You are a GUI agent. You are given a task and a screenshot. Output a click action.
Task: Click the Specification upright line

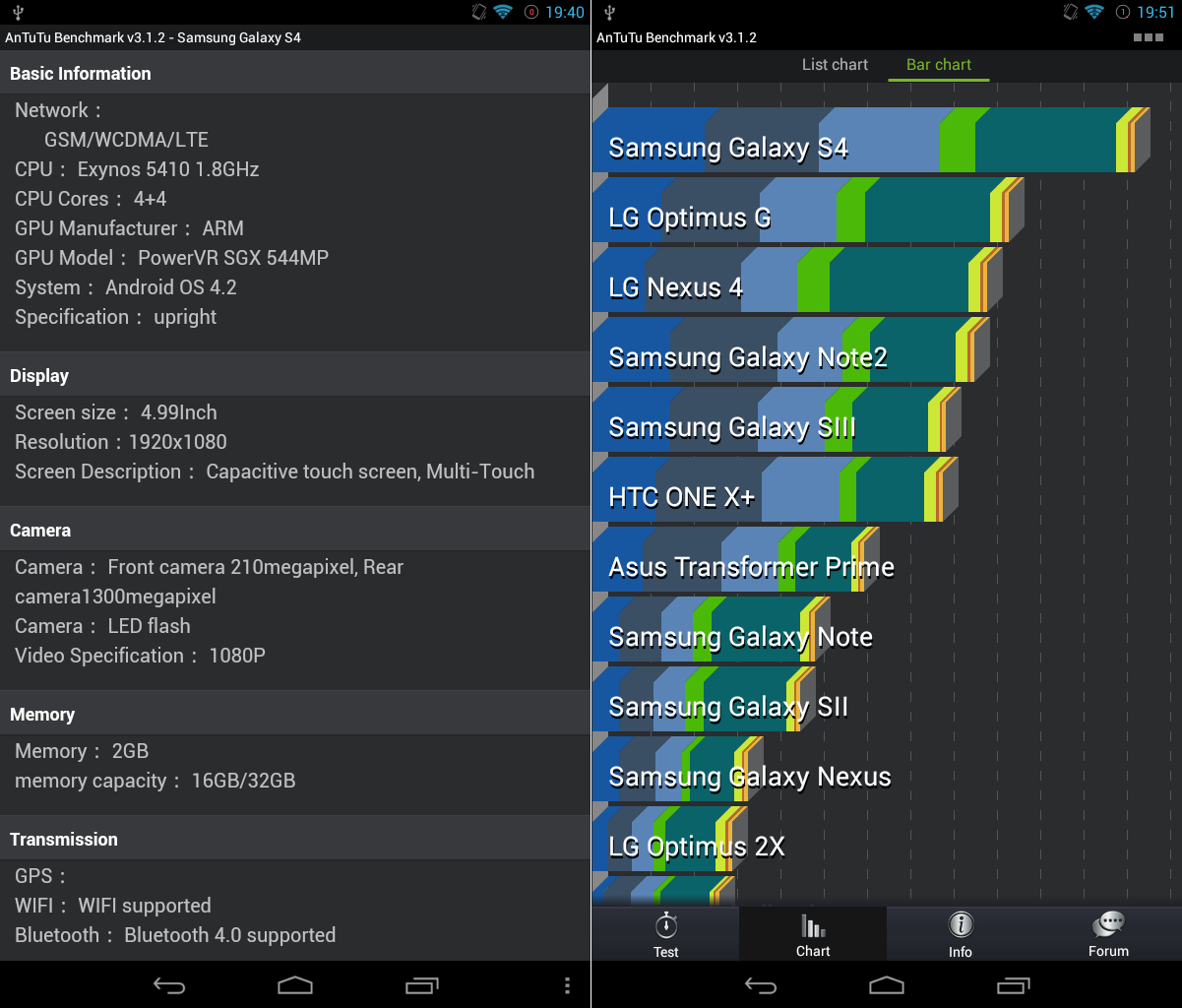[115, 317]
